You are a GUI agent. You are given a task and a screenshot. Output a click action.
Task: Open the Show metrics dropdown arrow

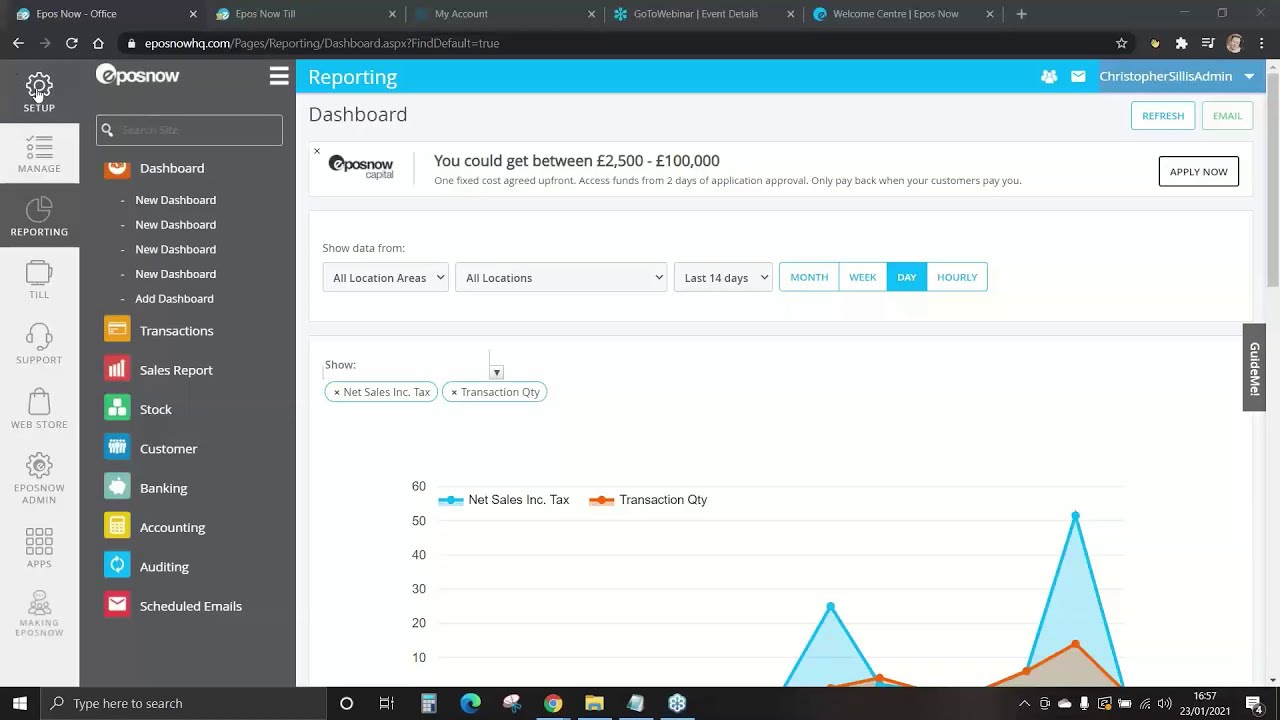click(496, 372)
